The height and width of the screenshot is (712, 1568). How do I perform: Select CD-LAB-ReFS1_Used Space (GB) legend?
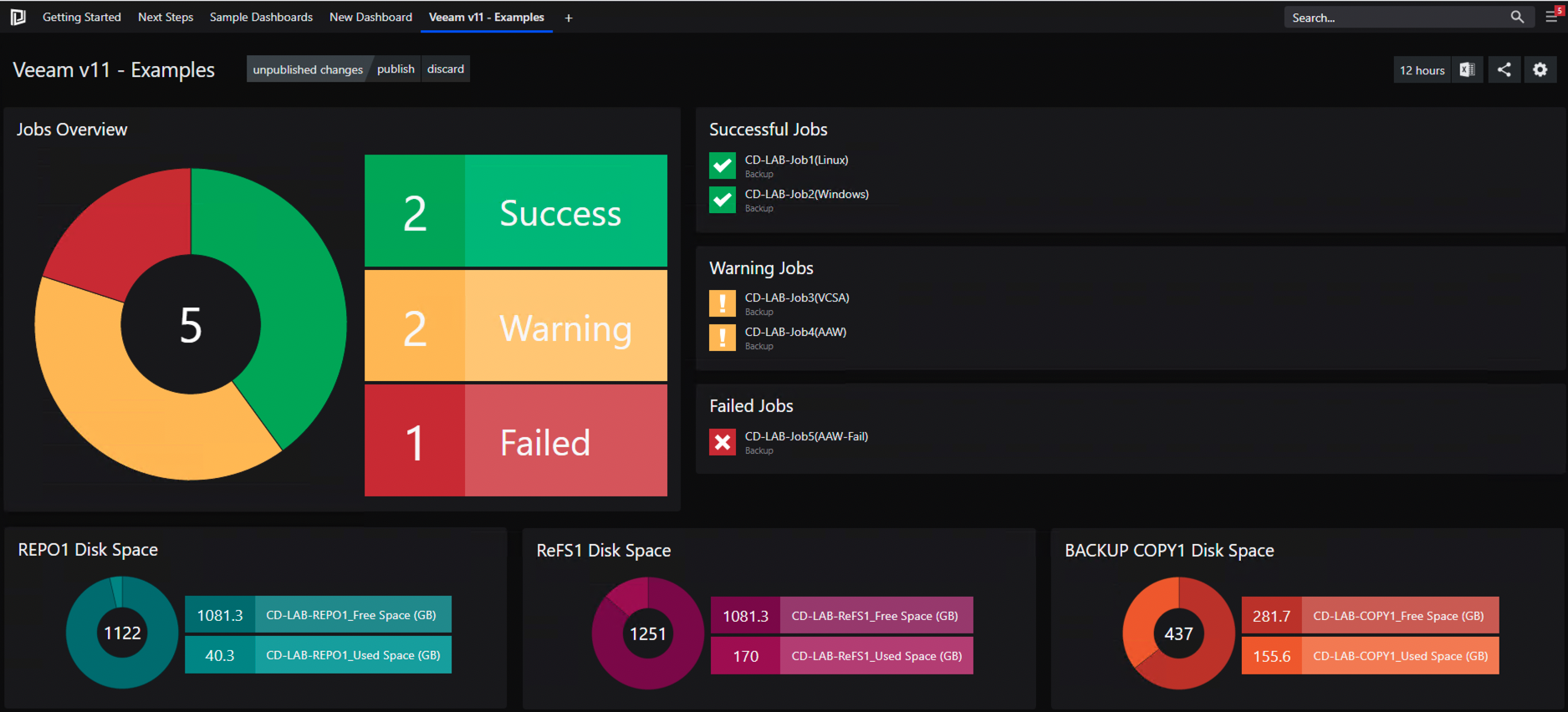click(x=842, y=656)
